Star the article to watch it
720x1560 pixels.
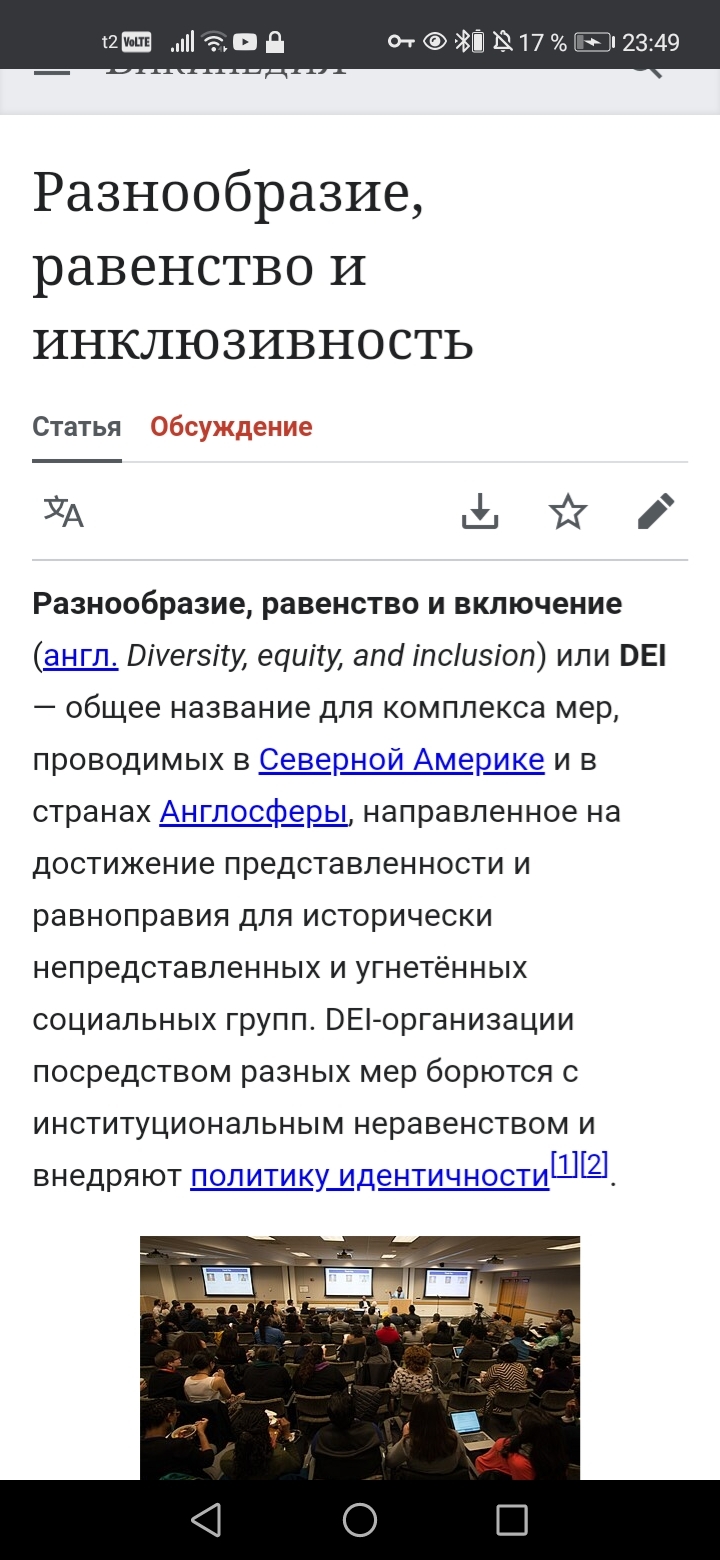pyautogui.click(x=568, y=512)
